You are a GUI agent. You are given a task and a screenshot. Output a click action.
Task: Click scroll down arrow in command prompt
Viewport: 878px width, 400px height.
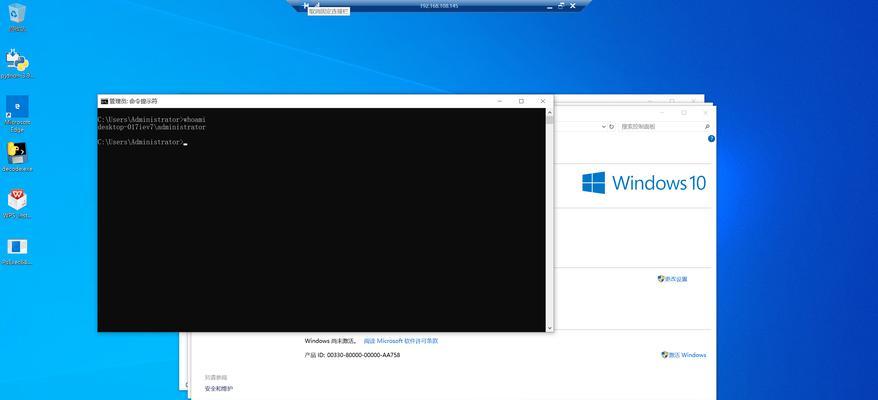pos(549,328)
